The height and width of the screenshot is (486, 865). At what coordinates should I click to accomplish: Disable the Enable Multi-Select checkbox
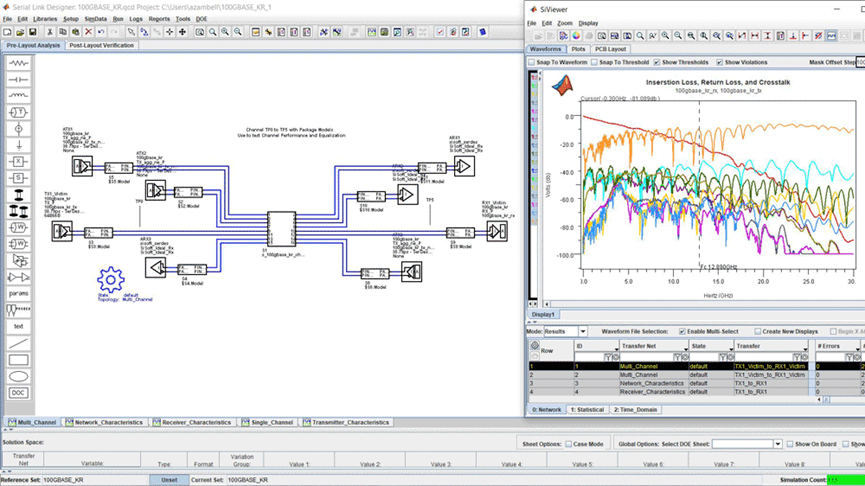click(682, 332)
